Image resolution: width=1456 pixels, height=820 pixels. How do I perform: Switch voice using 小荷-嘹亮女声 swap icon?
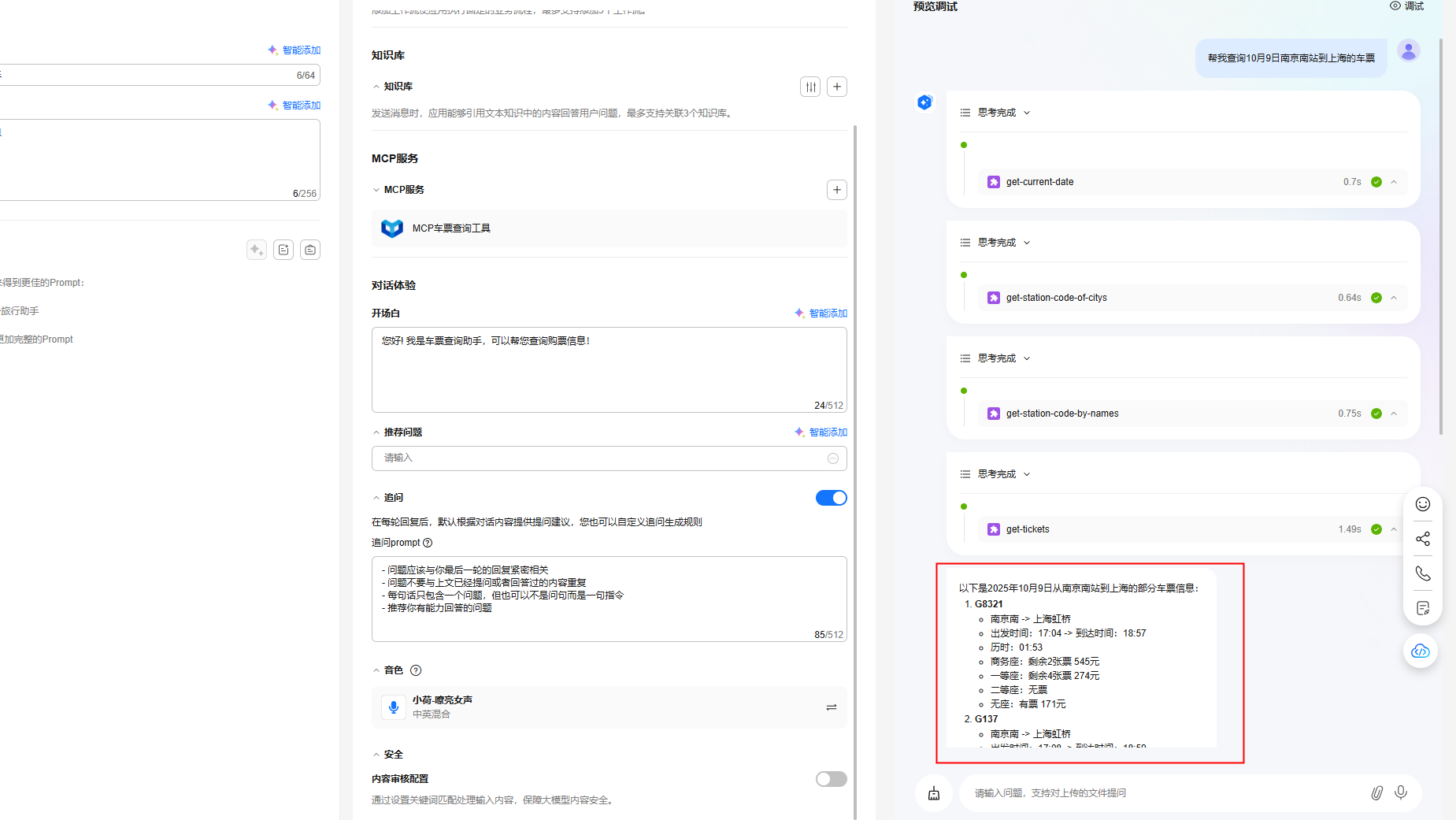(831, 707)
